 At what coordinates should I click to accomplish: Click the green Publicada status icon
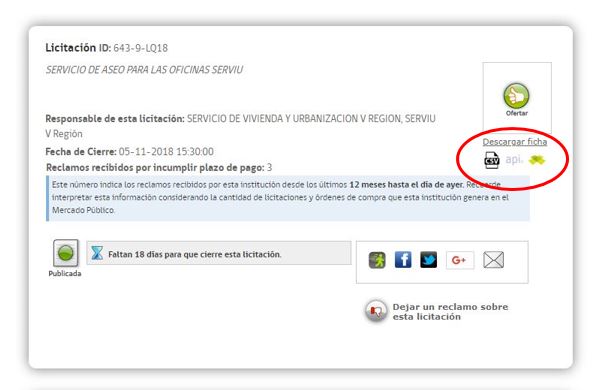point(65,253)
